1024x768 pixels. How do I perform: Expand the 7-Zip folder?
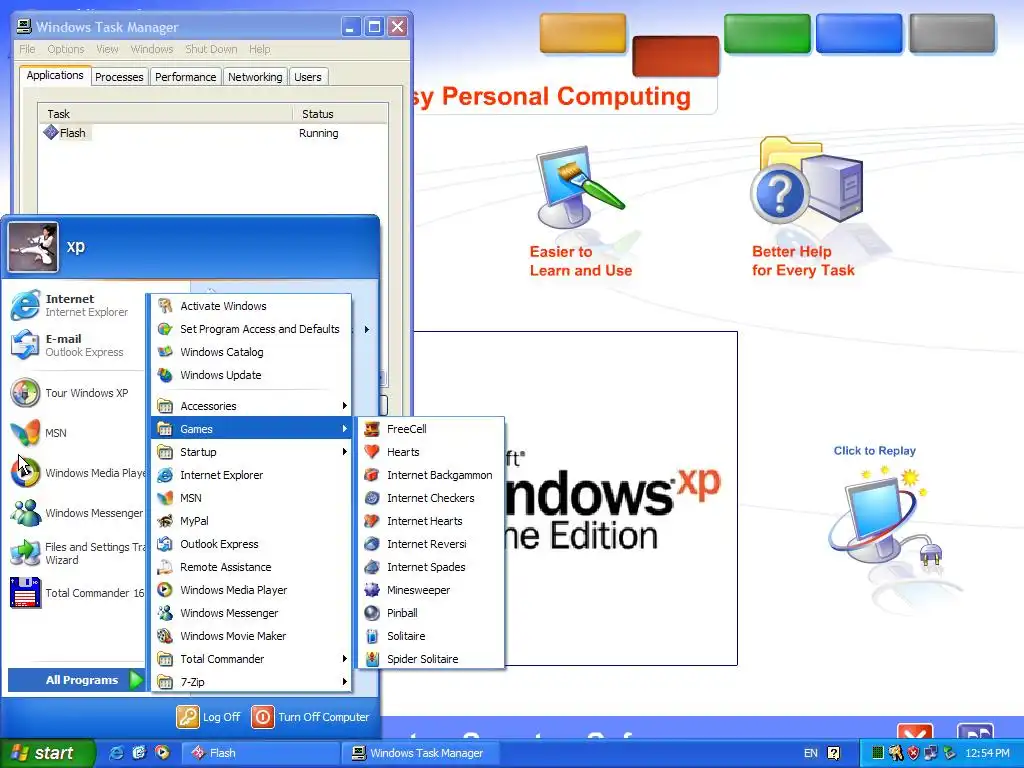[251, 682]
